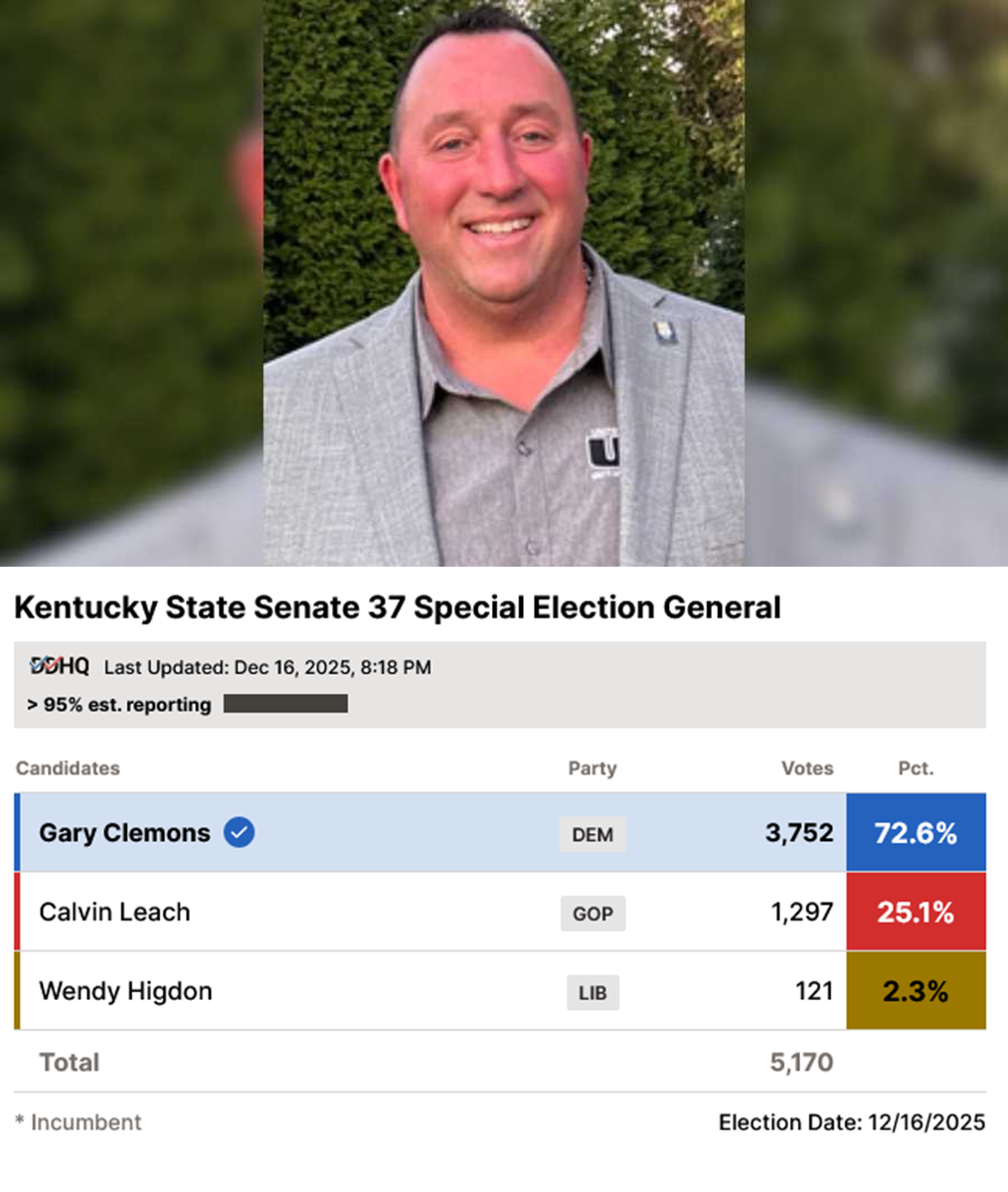The width and height of the screenshot is (1008, 1192).
Task: Click the Party column header
Action: click(x=592, y=767)
